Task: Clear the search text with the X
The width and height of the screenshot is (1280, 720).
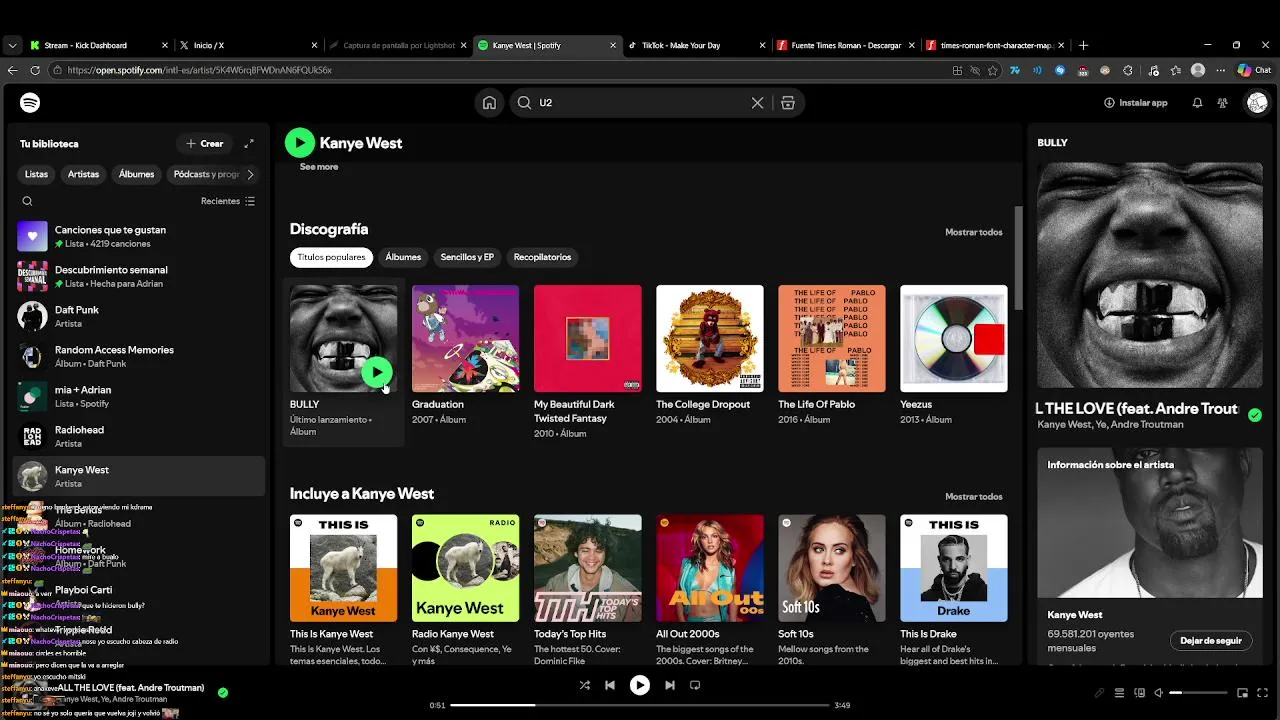Action: coord(757,103)
